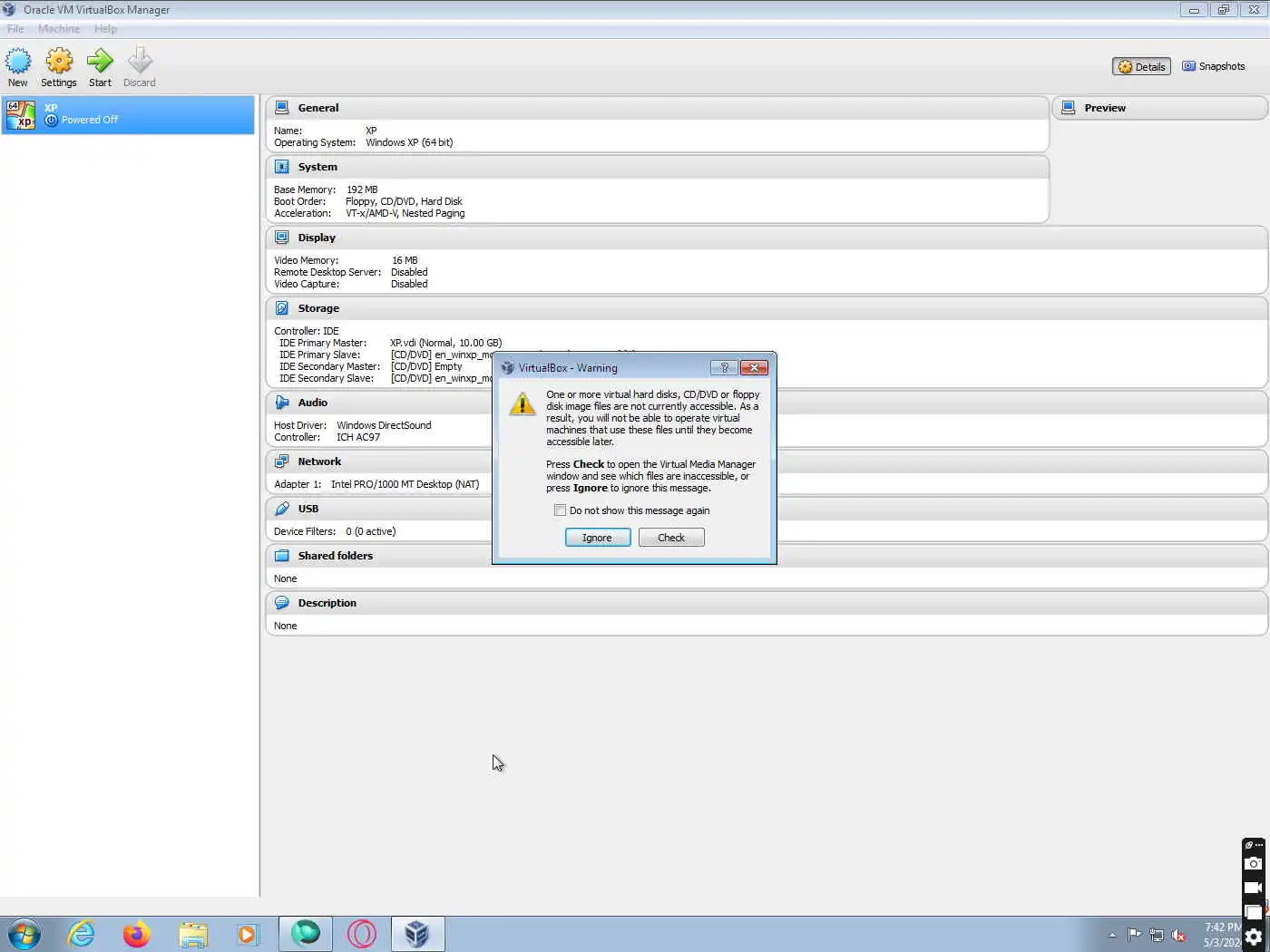
Task: Open the Machine menu
Action: (59, 29)
